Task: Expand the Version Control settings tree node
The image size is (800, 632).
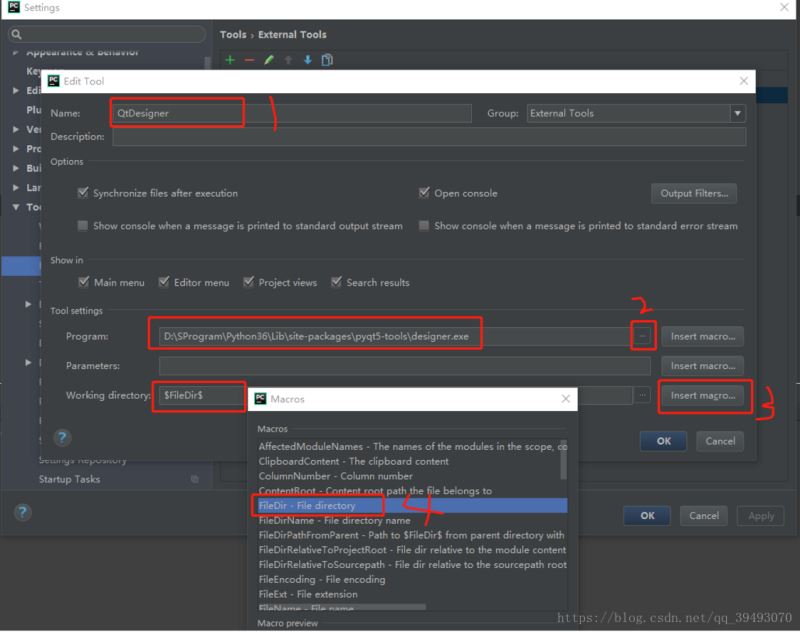Action: (16, 130)
